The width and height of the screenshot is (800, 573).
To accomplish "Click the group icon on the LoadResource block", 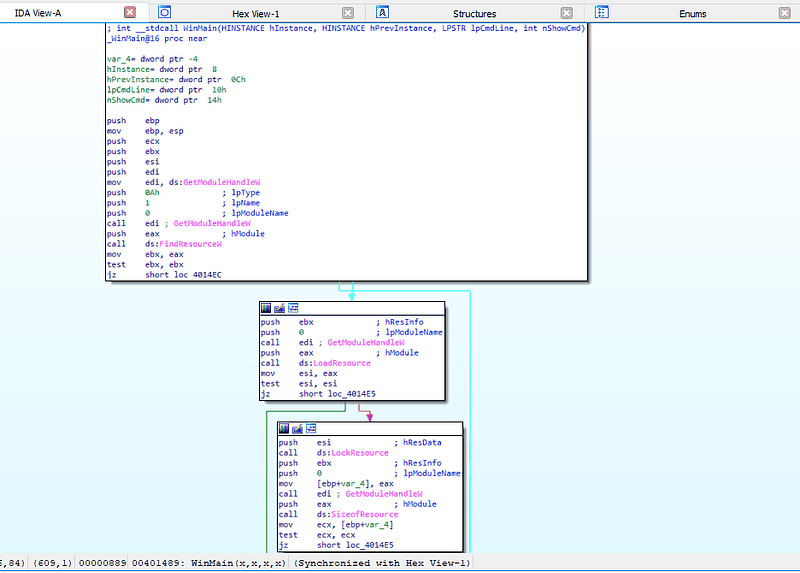I will 293,308.
